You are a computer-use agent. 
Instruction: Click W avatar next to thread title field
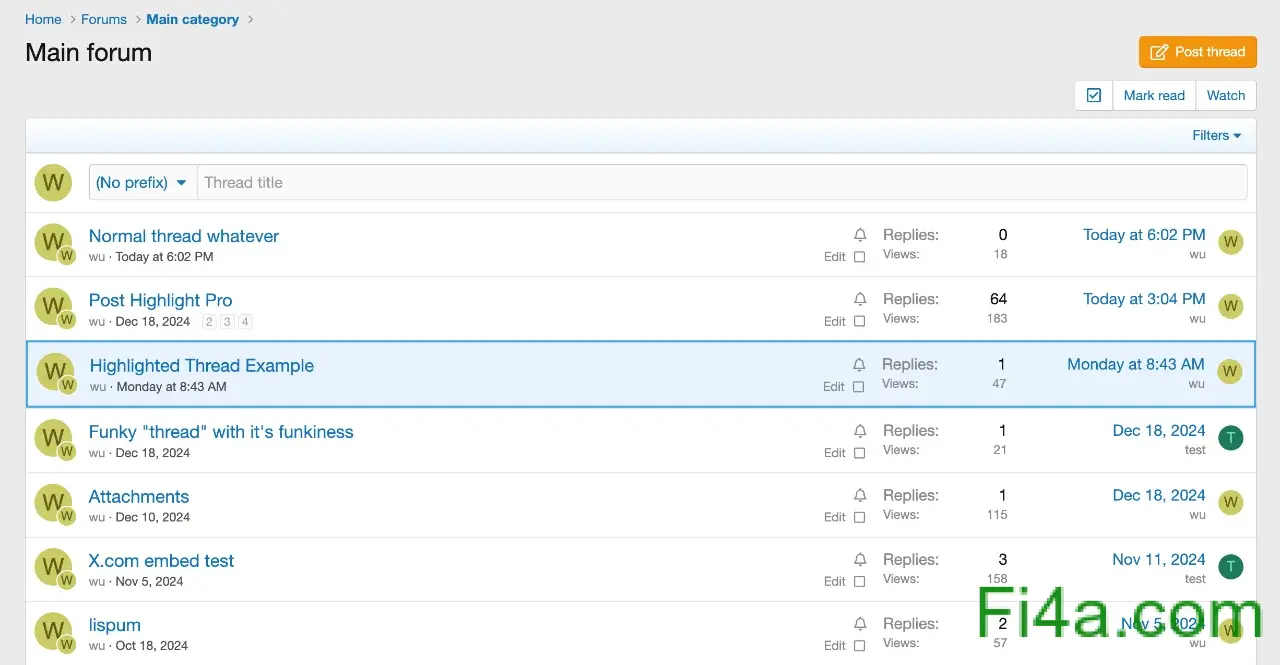click(x=53, y=183)
